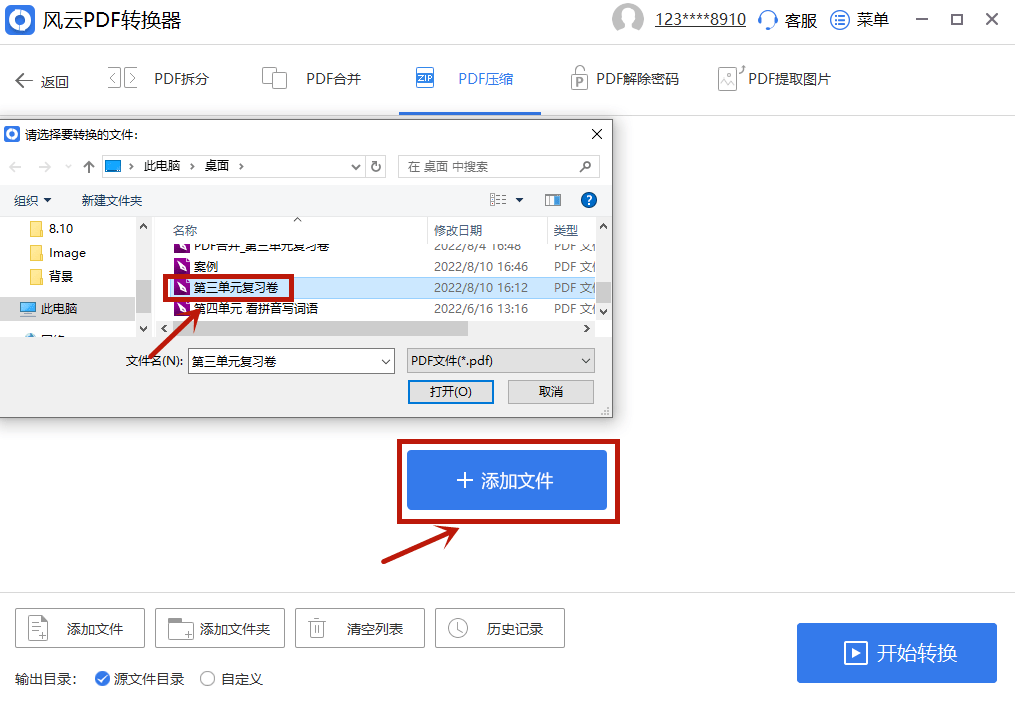Click the Fengyun PDF converter logo

20,20
